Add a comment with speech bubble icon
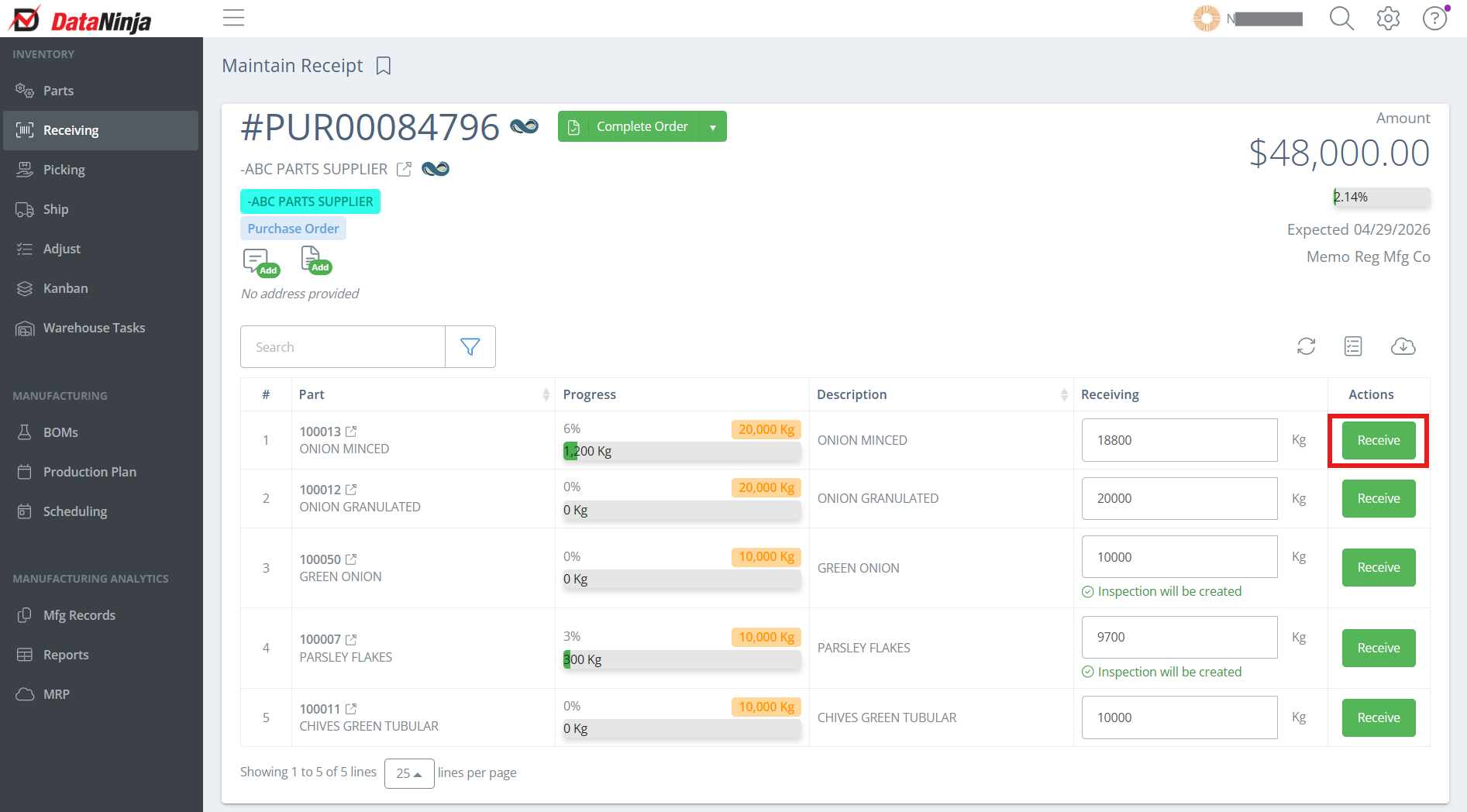This screenshot has width=1467, height=812. tap(260, 262)
